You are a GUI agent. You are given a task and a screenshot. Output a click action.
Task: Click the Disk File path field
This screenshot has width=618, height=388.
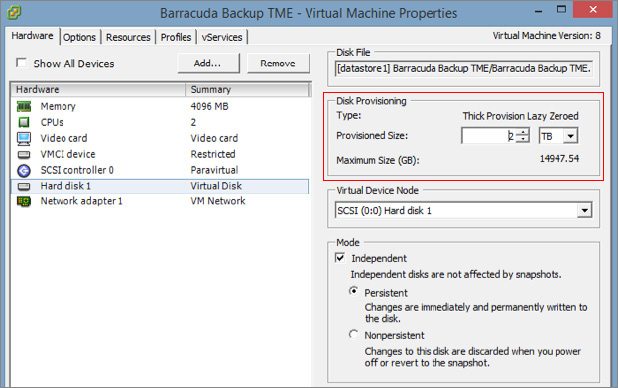point(464,69)
